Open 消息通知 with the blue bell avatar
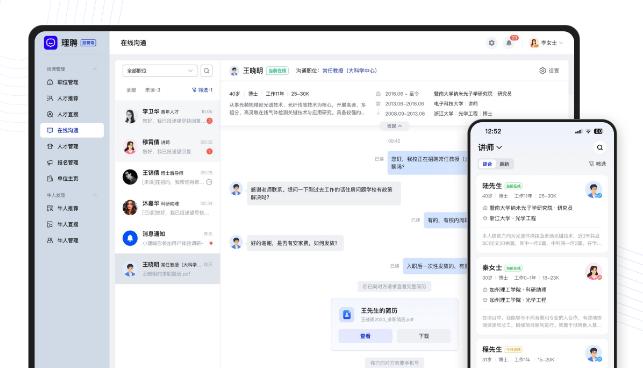The height and width of the screenshot is (368, 643). coord(167,238)
